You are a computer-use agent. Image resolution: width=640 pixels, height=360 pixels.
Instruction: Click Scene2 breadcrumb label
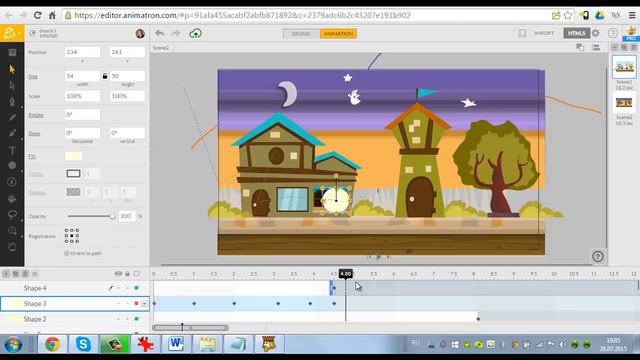click(x=161, y=48)
